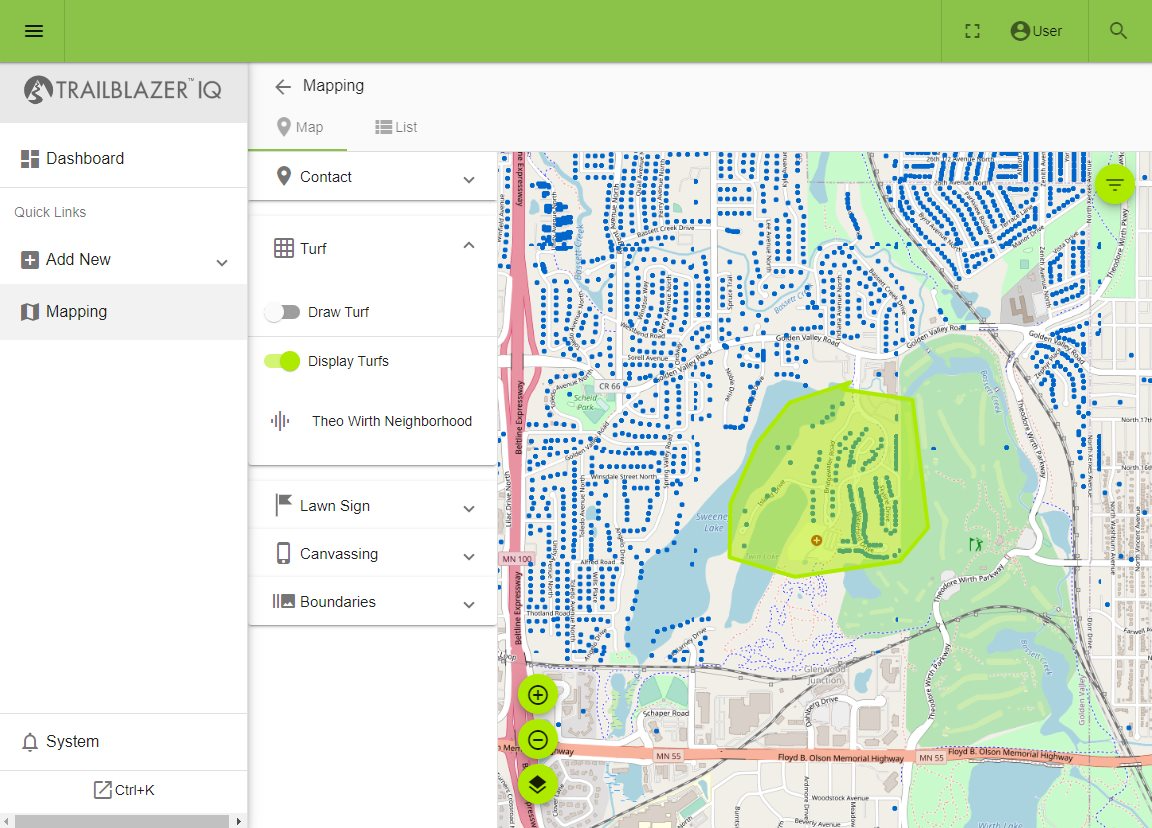Open the map filter icon on the map
1152x828 pixels.
click(x=1114, y=184)
